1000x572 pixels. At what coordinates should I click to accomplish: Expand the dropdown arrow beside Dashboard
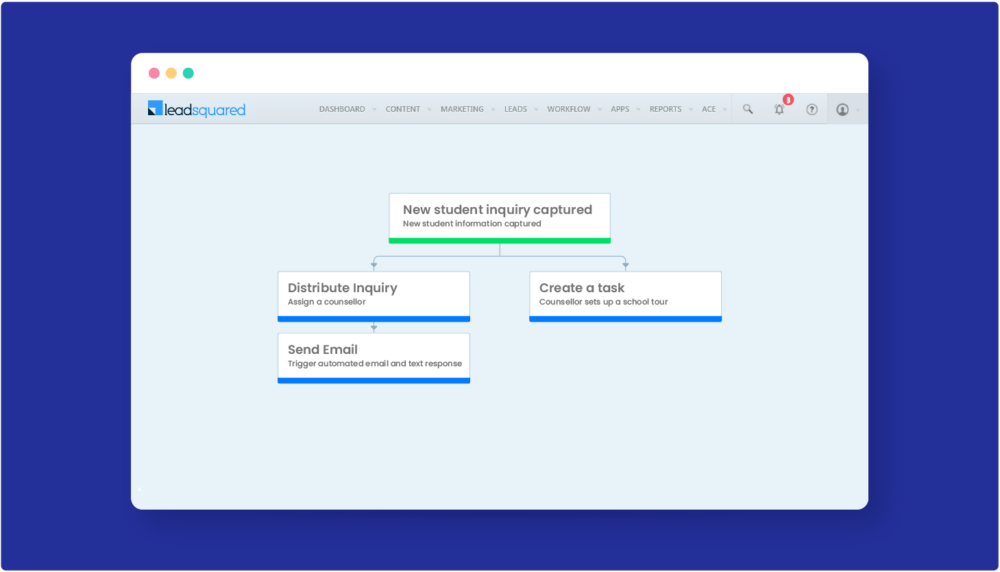[x=374, y=110]
